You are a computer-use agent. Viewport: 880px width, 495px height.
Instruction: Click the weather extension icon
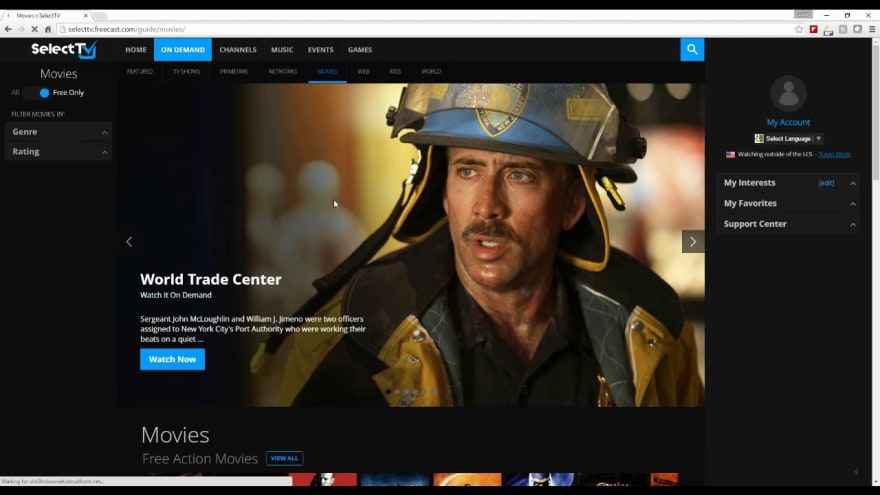pyautogui.click(x=828, y=30)
